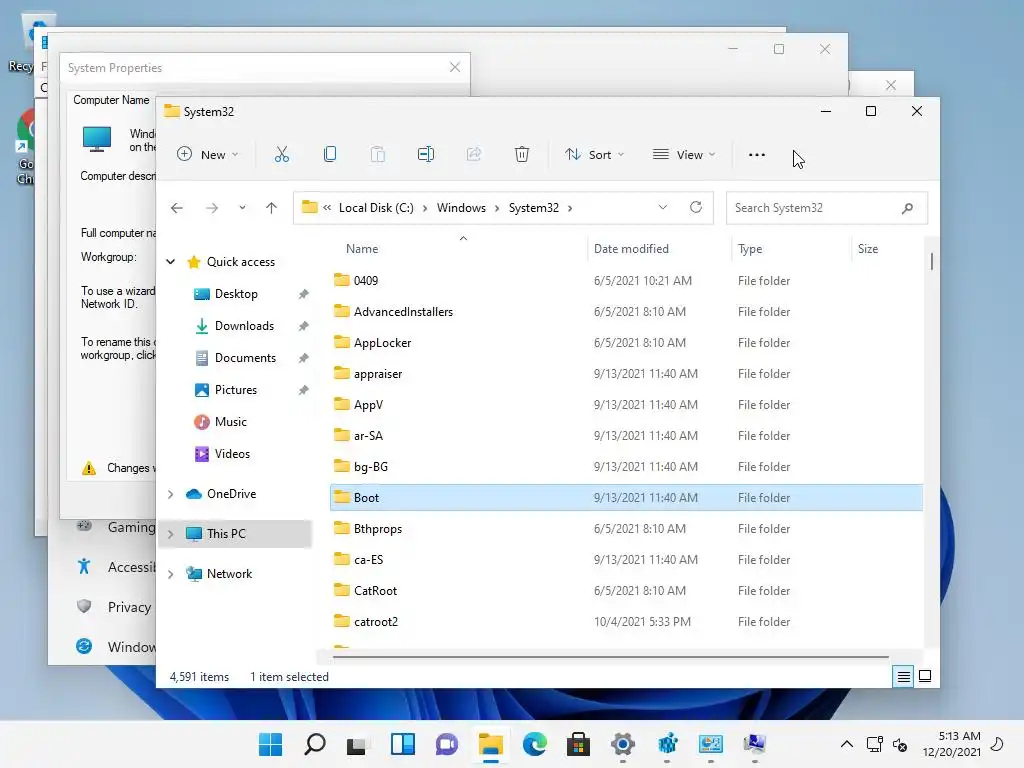Image resolution: width=1024 pixels, height=768 pixels.
Task: Go forward with the right arrow
Action: [x=212, y=208]
